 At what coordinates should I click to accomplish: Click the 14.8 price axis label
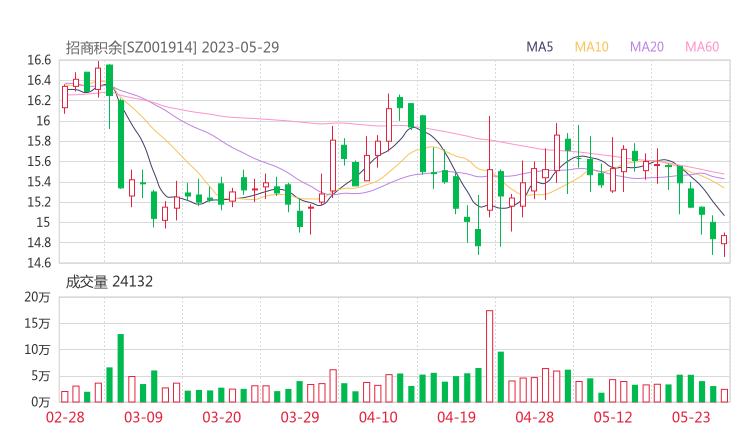click(39, 243)
